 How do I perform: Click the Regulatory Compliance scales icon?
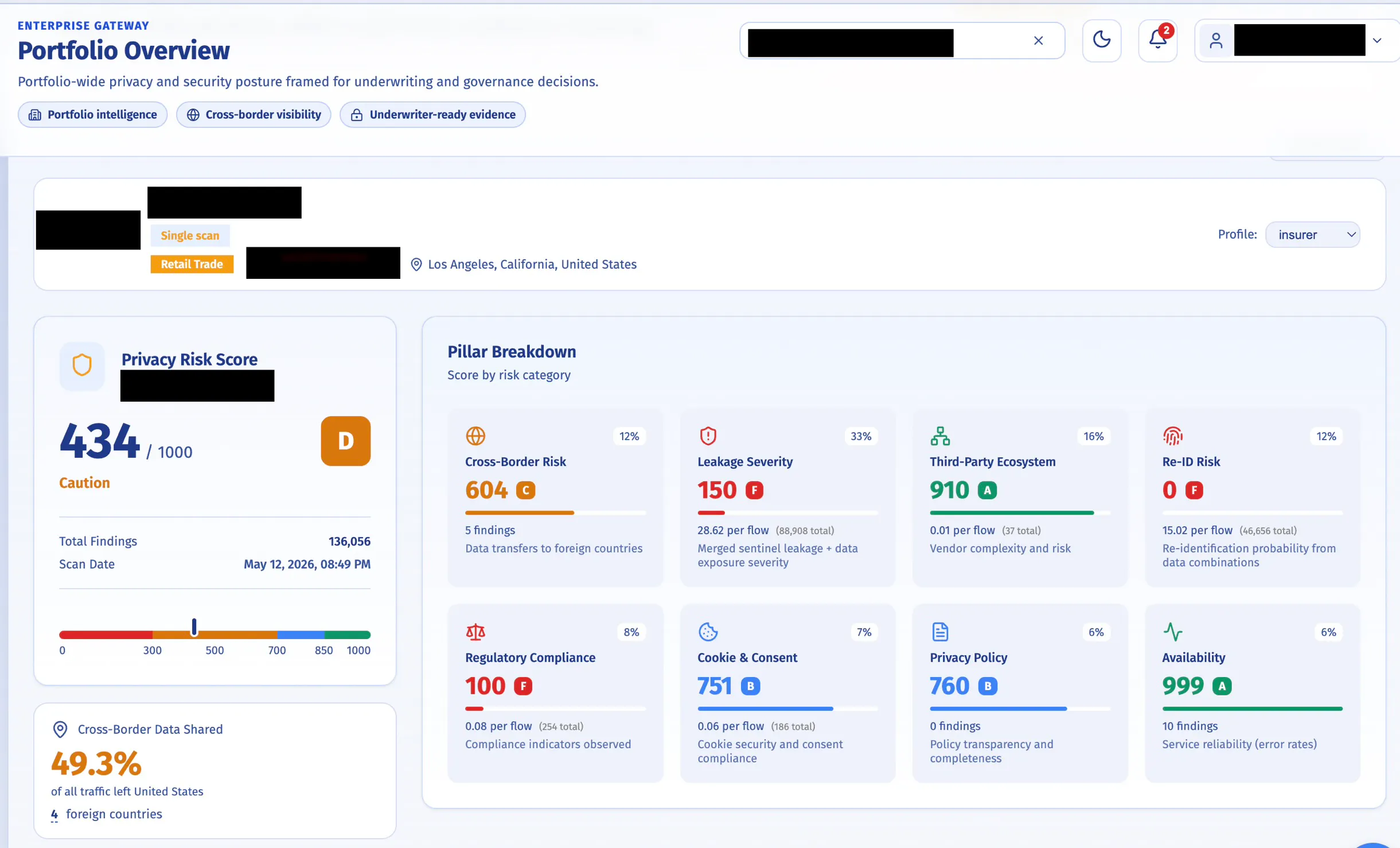475,632
